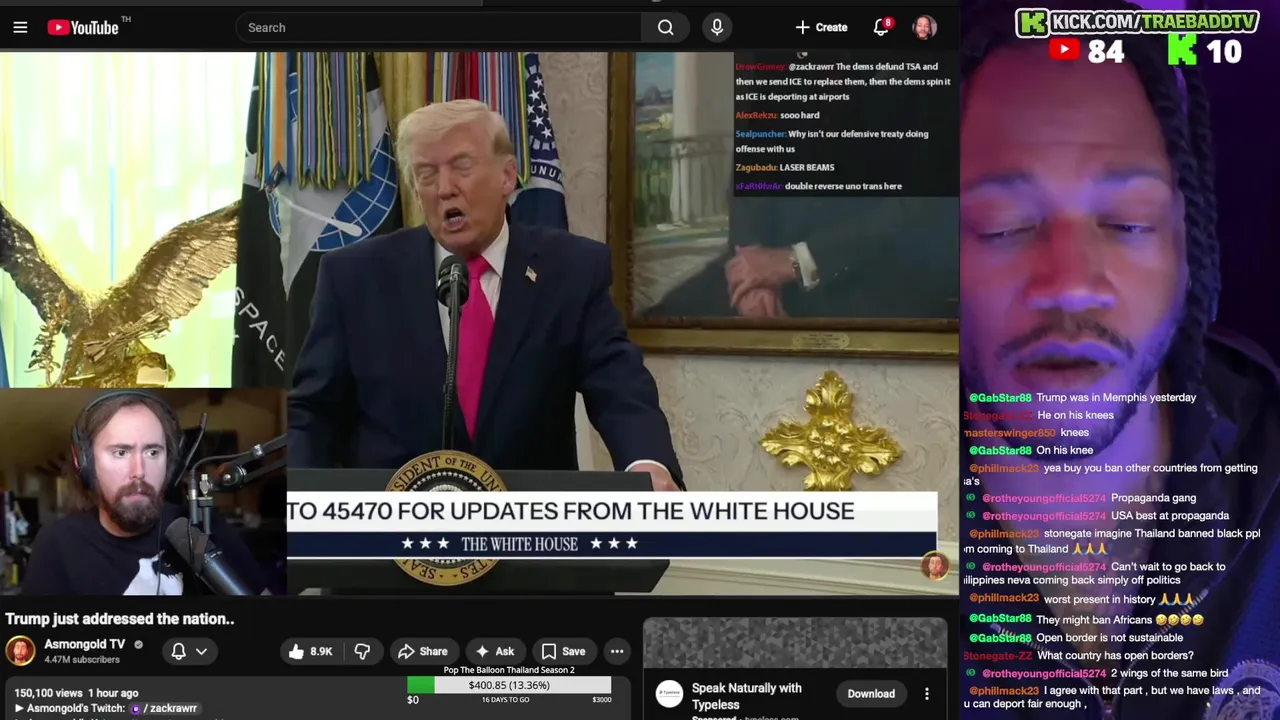
Task: Click the Kick viewer count logo in overlay
Action: click(1183, 50)
